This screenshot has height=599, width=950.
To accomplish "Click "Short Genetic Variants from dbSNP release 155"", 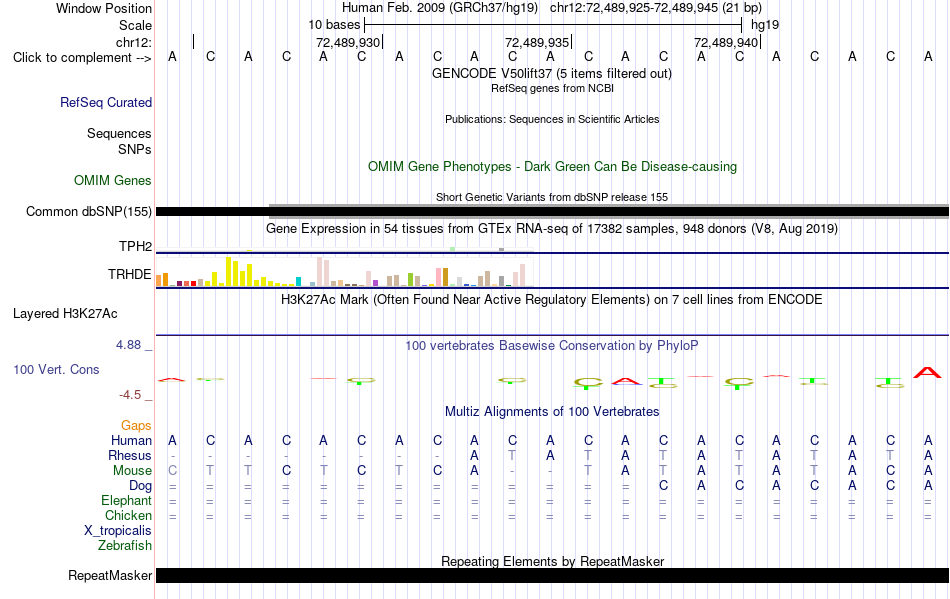I will (552, 197).
